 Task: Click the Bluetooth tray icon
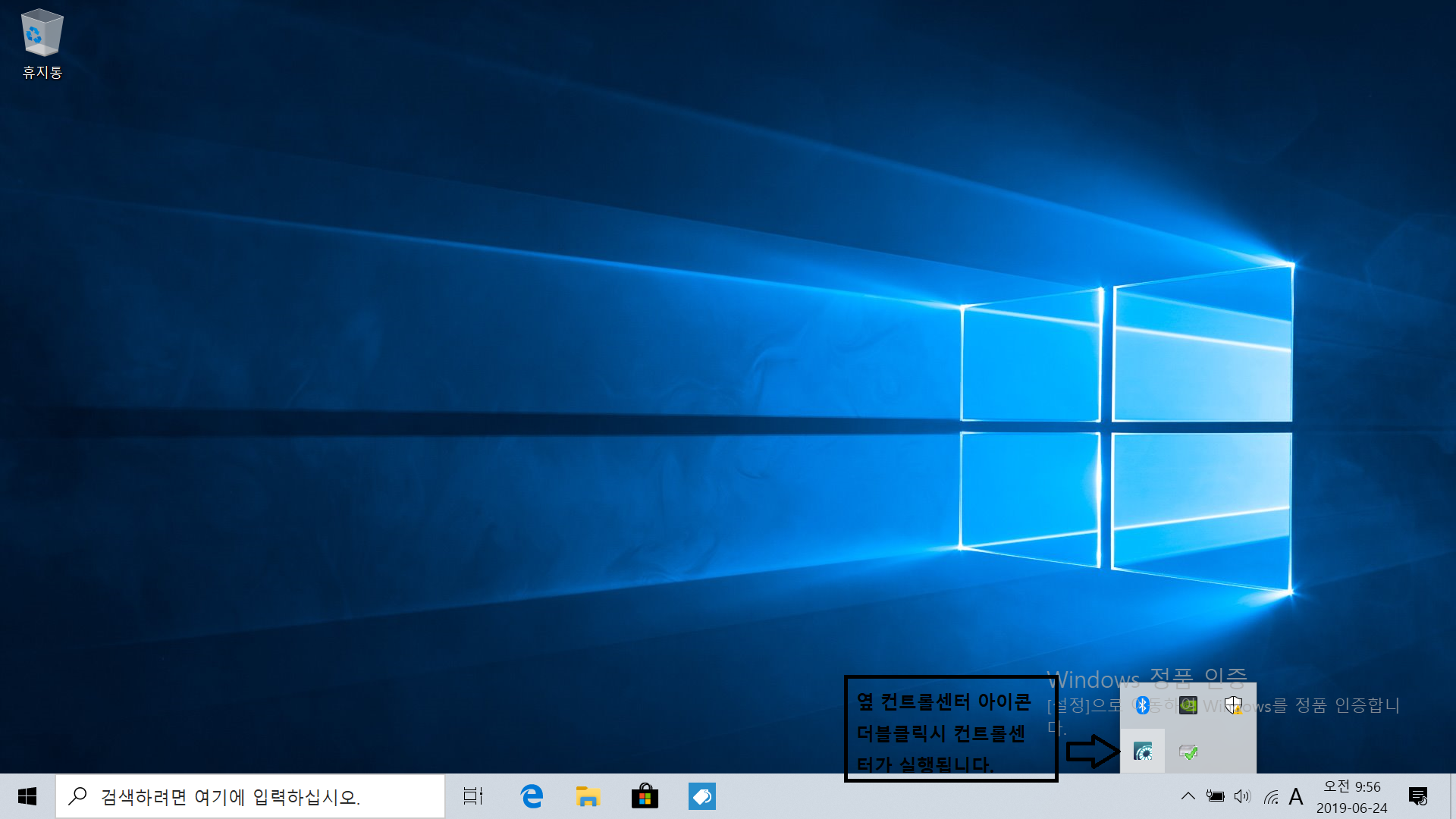[1143, 705]
